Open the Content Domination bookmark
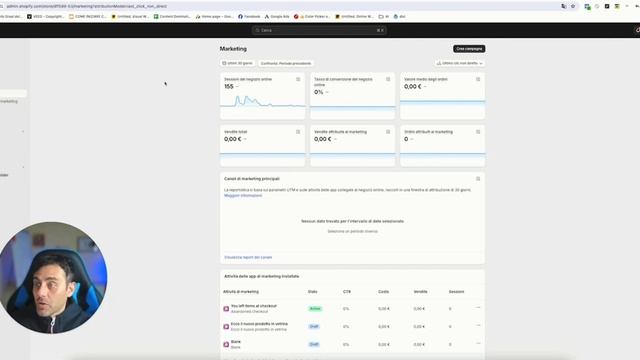This screenshot has width=640, height=360. tap(172, 17)
